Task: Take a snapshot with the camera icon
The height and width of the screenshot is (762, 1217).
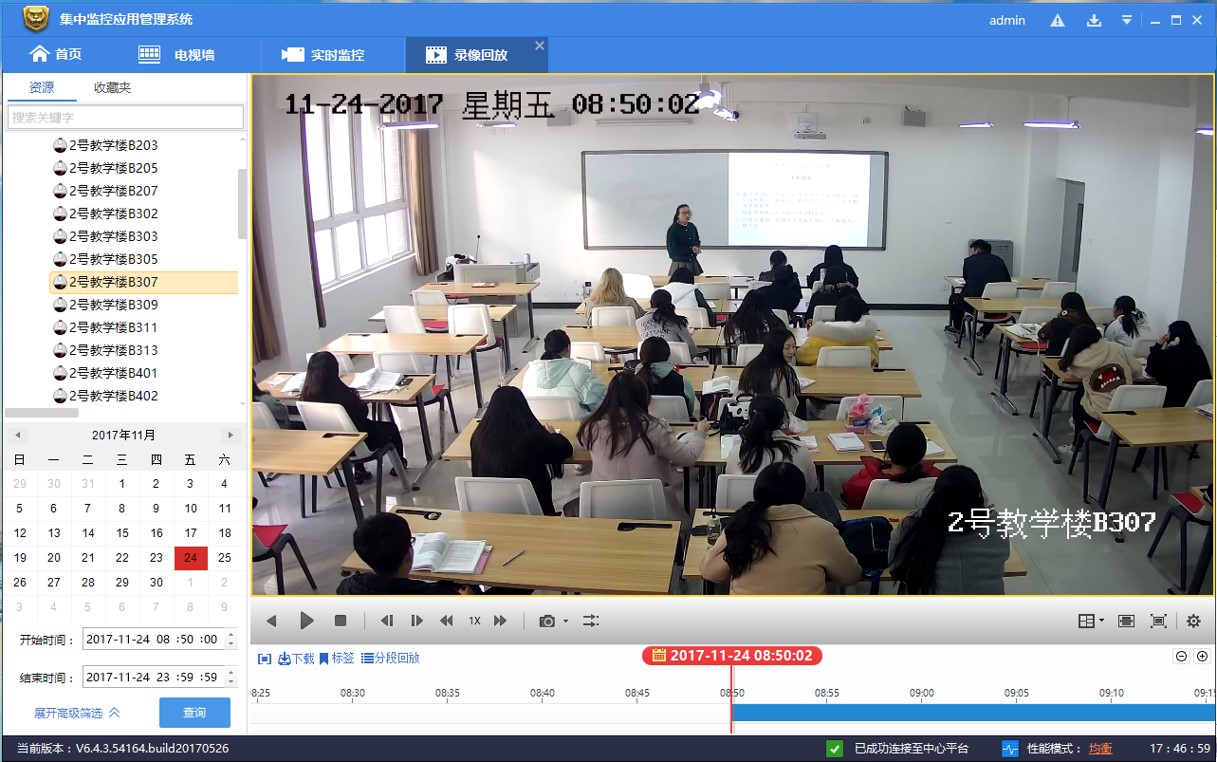Action: coord(547,621)
